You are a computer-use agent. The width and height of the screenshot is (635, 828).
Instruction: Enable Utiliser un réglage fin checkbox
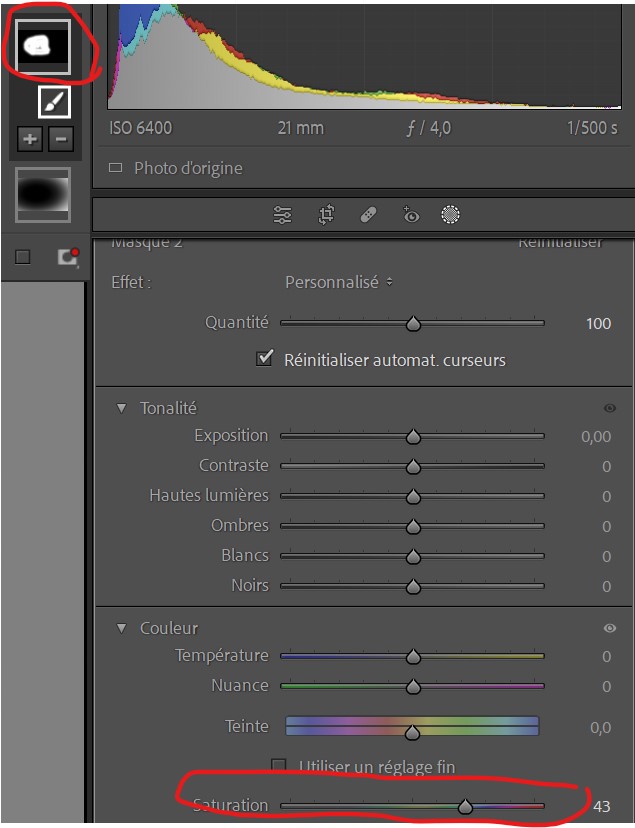tap(280, 767)
